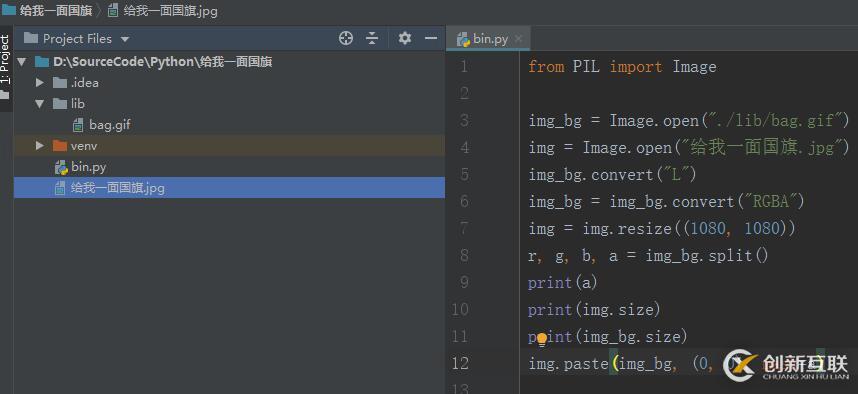Viewport: 858px width, 394px height.
Task: Click the locate/scroll-from-source target icon
Action: 346,38
